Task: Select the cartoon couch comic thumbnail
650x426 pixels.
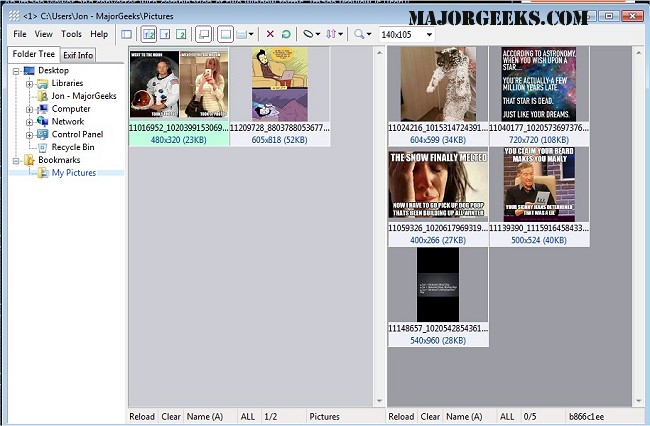Action: pos(280,84)
